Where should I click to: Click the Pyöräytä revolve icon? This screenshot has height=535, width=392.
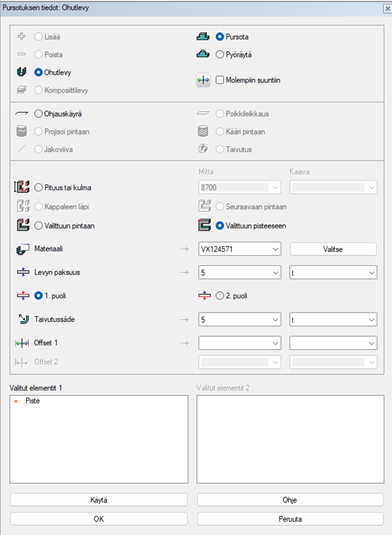(x=203, y=54)
